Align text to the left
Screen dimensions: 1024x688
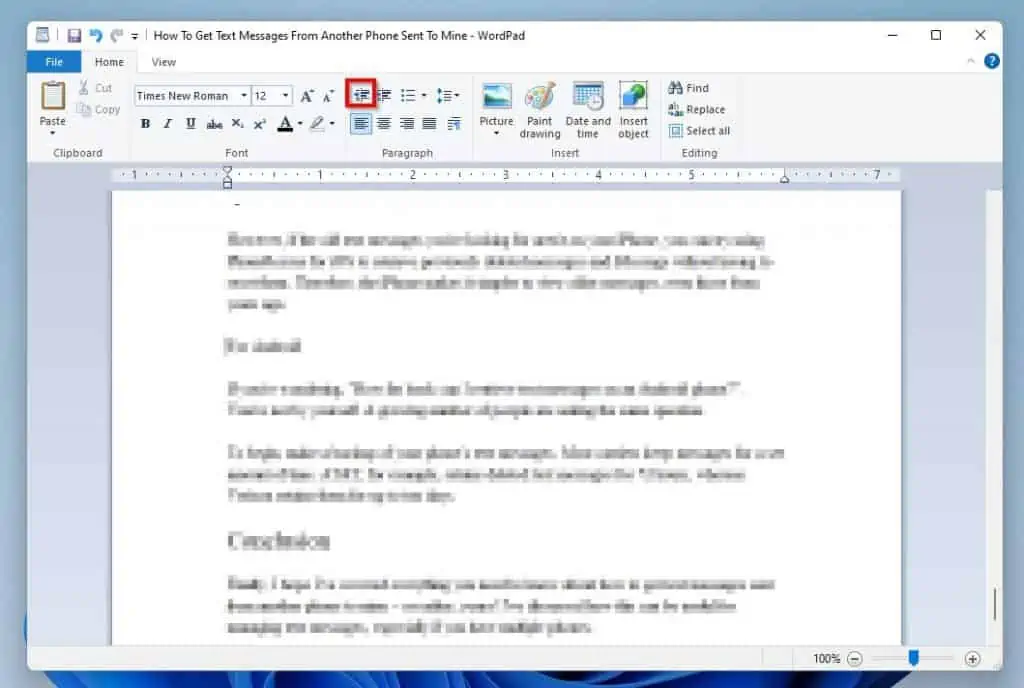360,123
